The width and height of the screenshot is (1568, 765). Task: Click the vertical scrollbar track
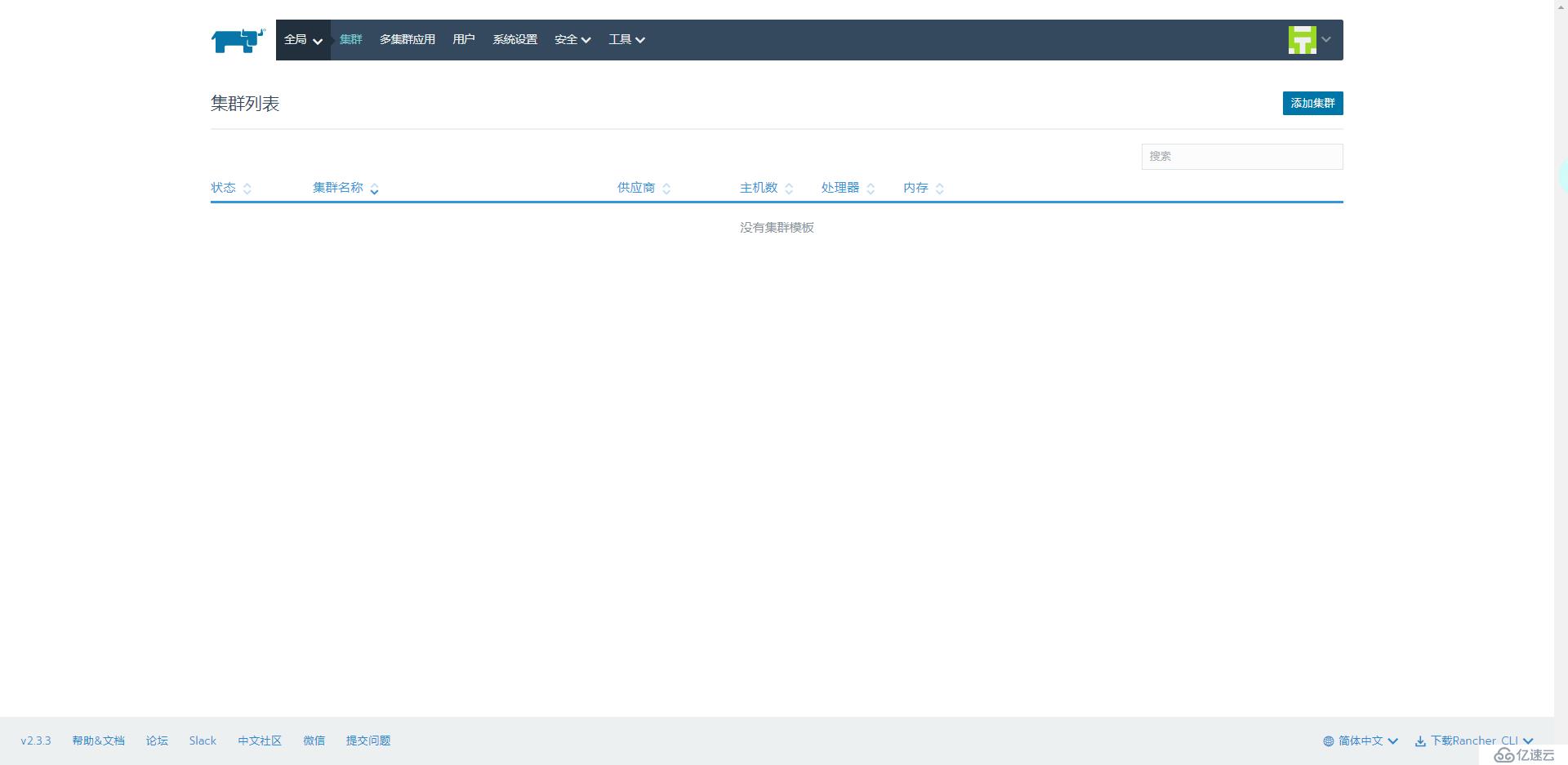1561,382
